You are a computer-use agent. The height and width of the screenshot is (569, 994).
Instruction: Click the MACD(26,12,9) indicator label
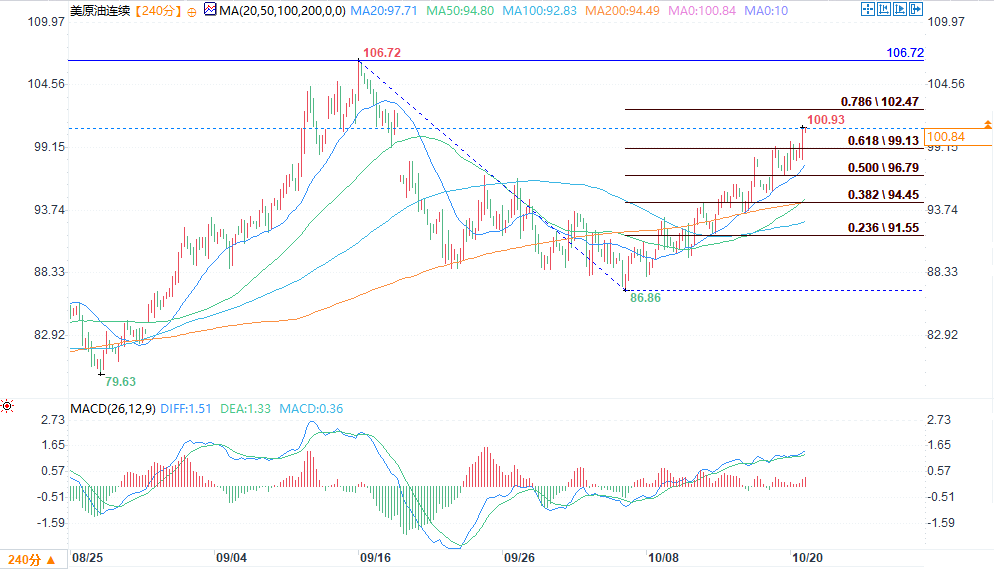113,409
